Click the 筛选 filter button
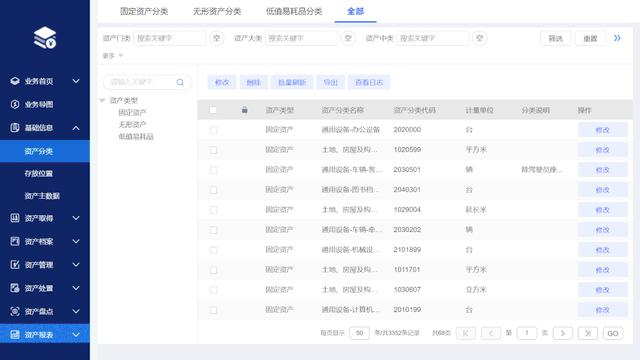Screen dimensions: 640x360 point(556,38)
